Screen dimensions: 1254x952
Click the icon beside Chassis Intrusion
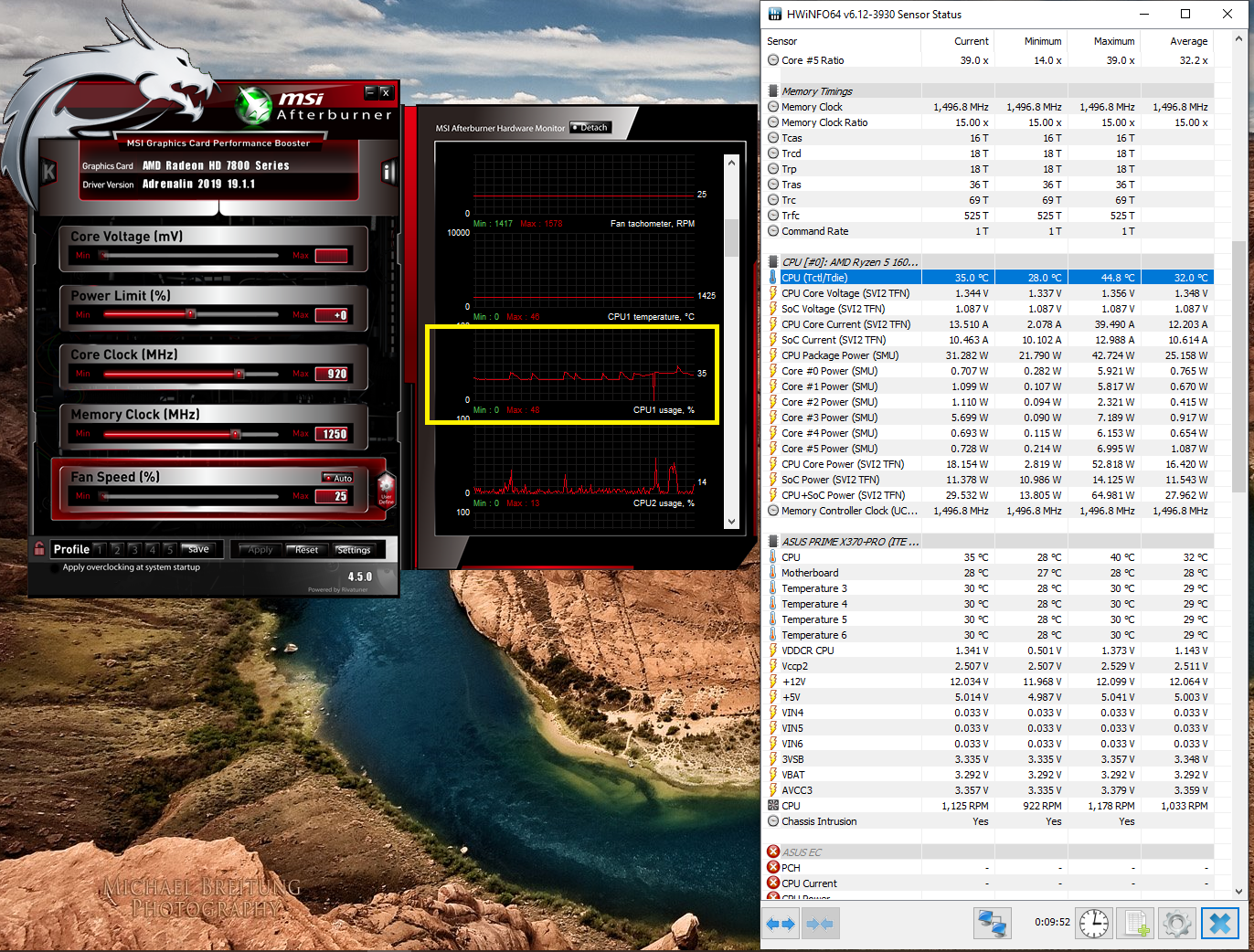pyautogui.click(x=773, y=821)
